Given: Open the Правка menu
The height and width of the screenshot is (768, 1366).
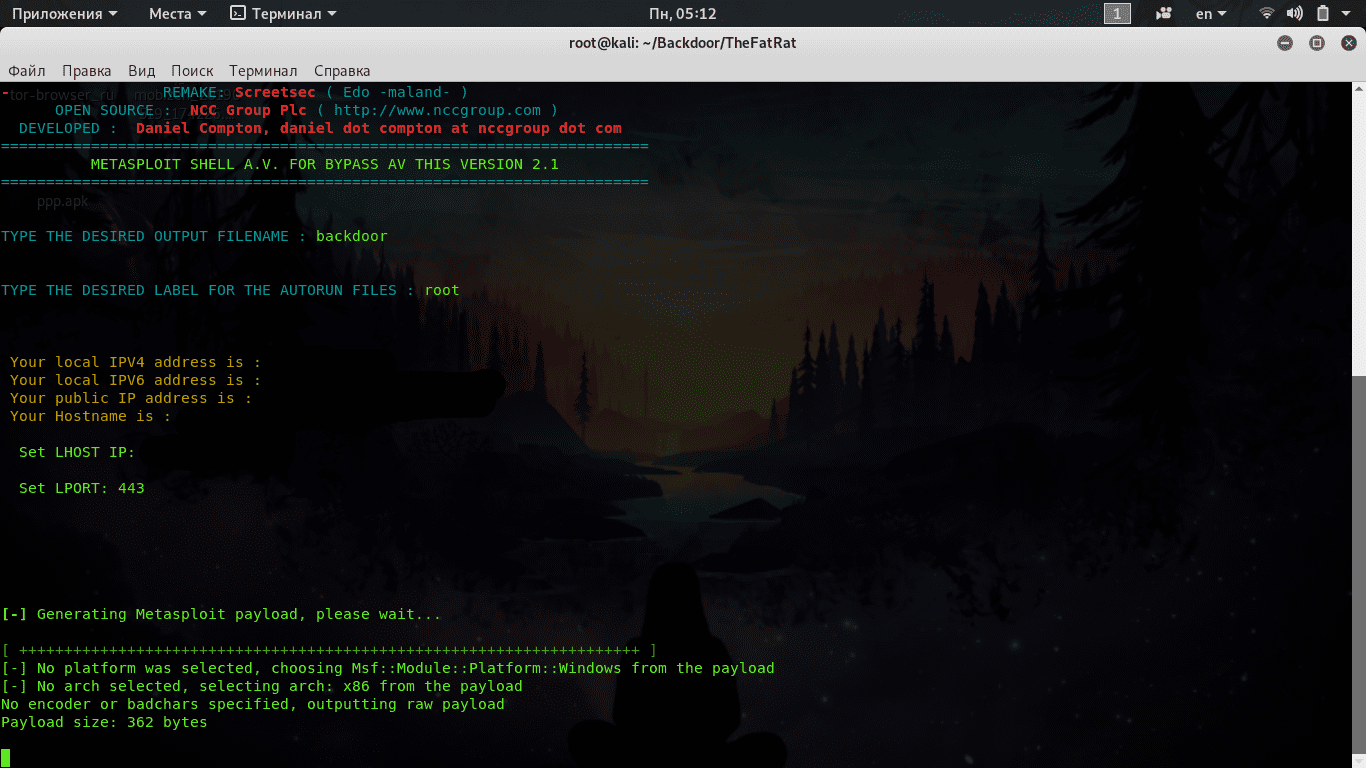Looking at the screenshot, I should [x=86, y=71].
